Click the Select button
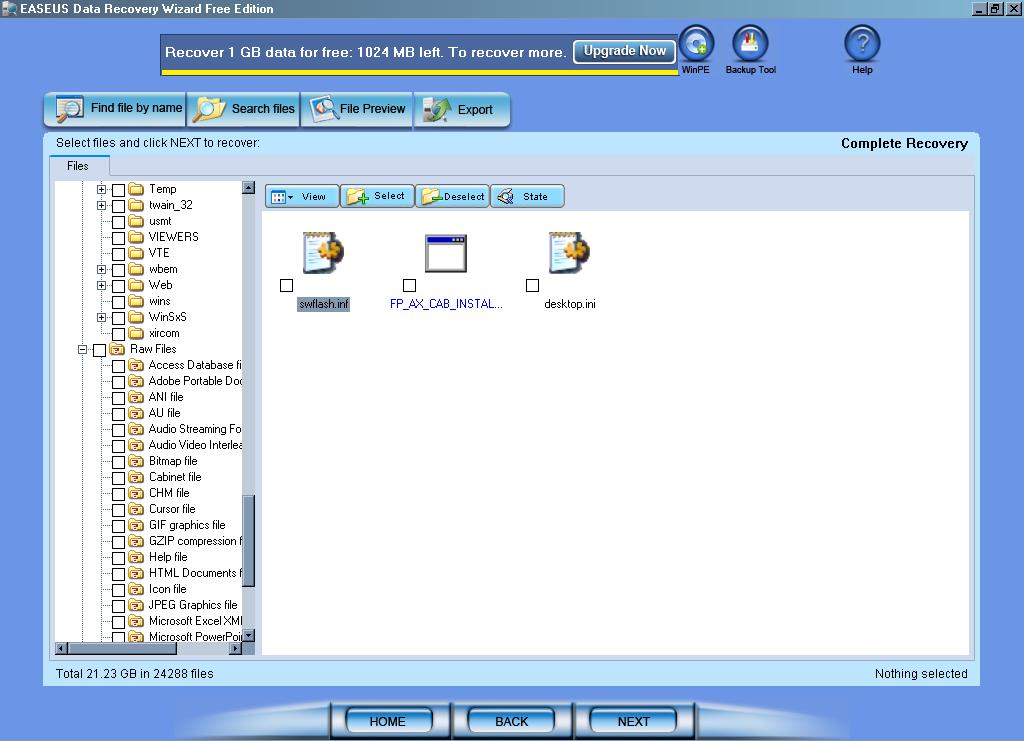1024x741 pixels. [x=377, y=197]
